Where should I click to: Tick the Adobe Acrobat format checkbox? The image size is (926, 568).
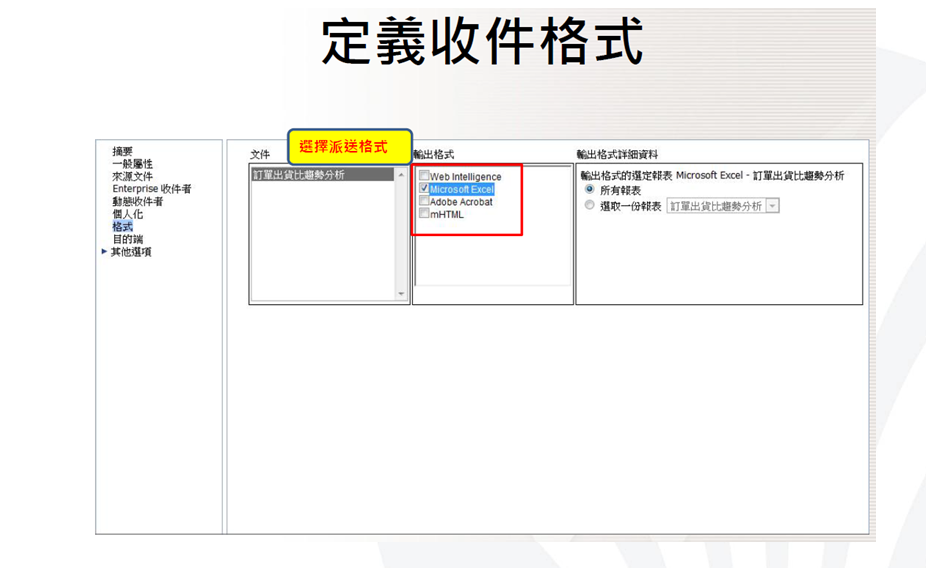pyautogui.click(x=425, y=201)
